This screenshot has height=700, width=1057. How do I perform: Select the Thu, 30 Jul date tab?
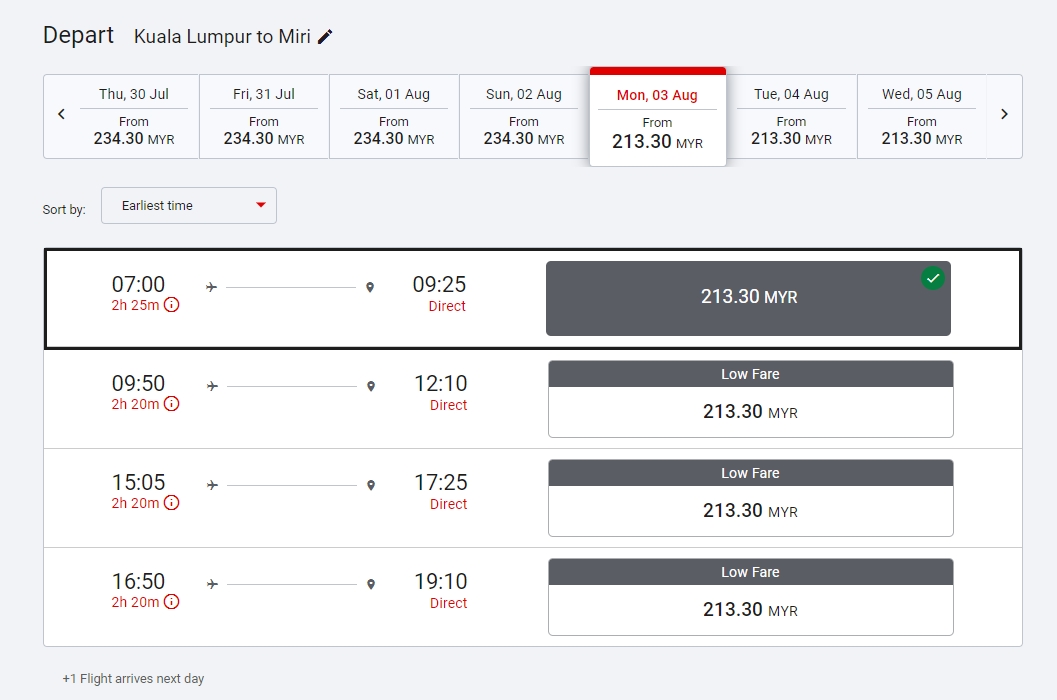134,116
